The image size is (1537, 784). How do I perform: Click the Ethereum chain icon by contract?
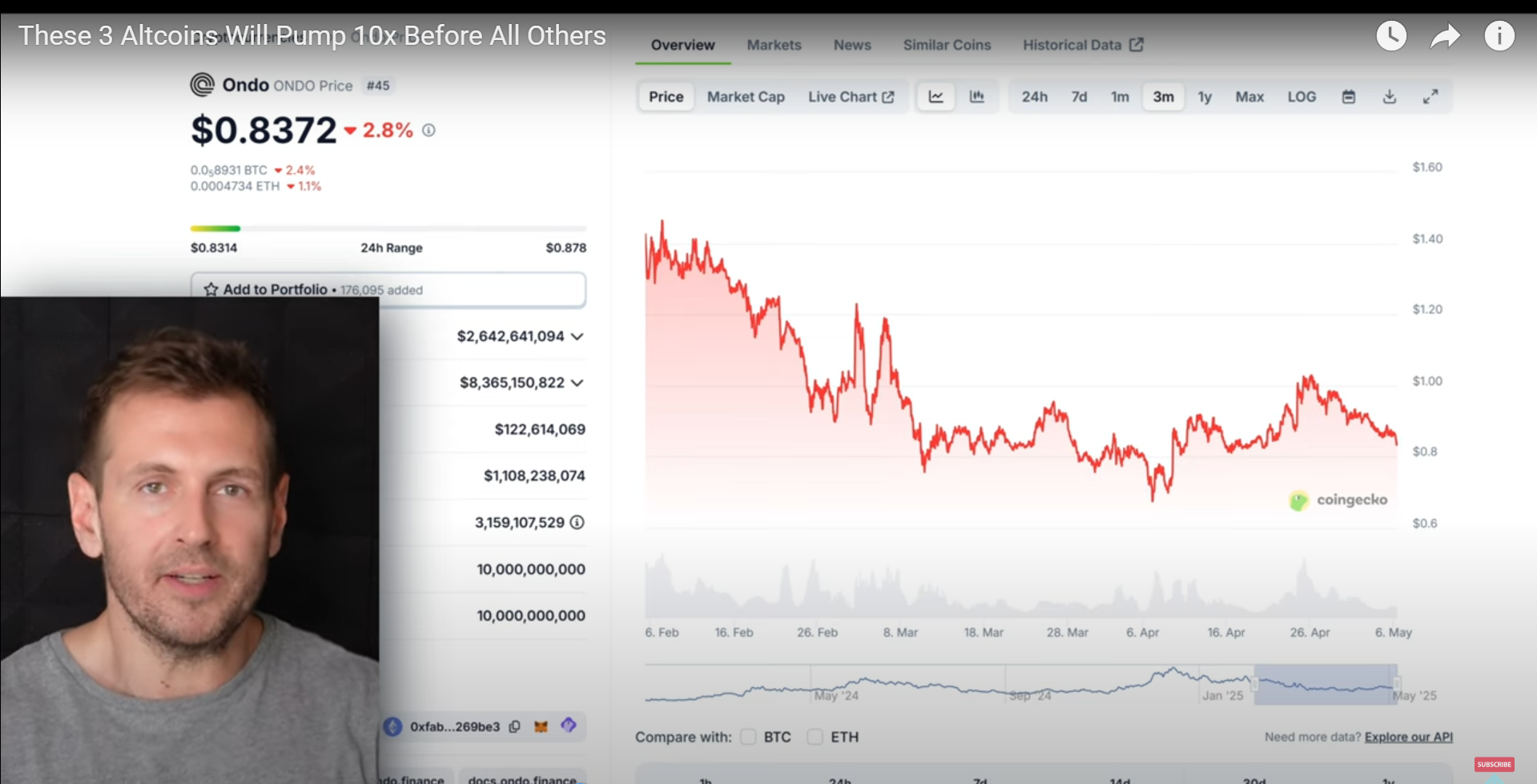coord(392,726)
